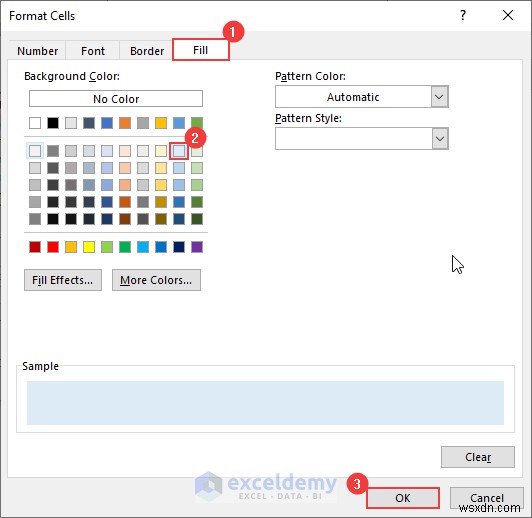Image resolution: width=532 pixels, height=518 pixels.
Task: Select the lightest yellow tint swatch
Action: click(161, 151)
